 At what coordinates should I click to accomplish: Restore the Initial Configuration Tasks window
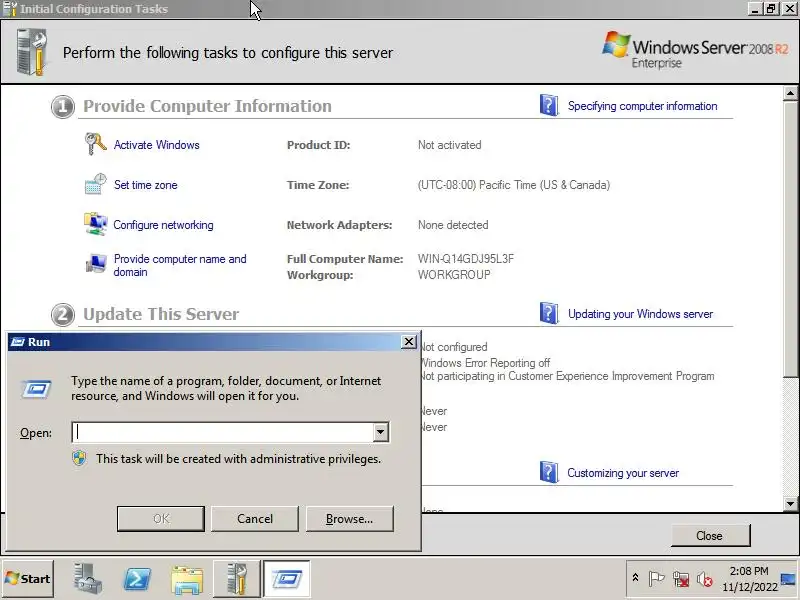coord(771,9)
